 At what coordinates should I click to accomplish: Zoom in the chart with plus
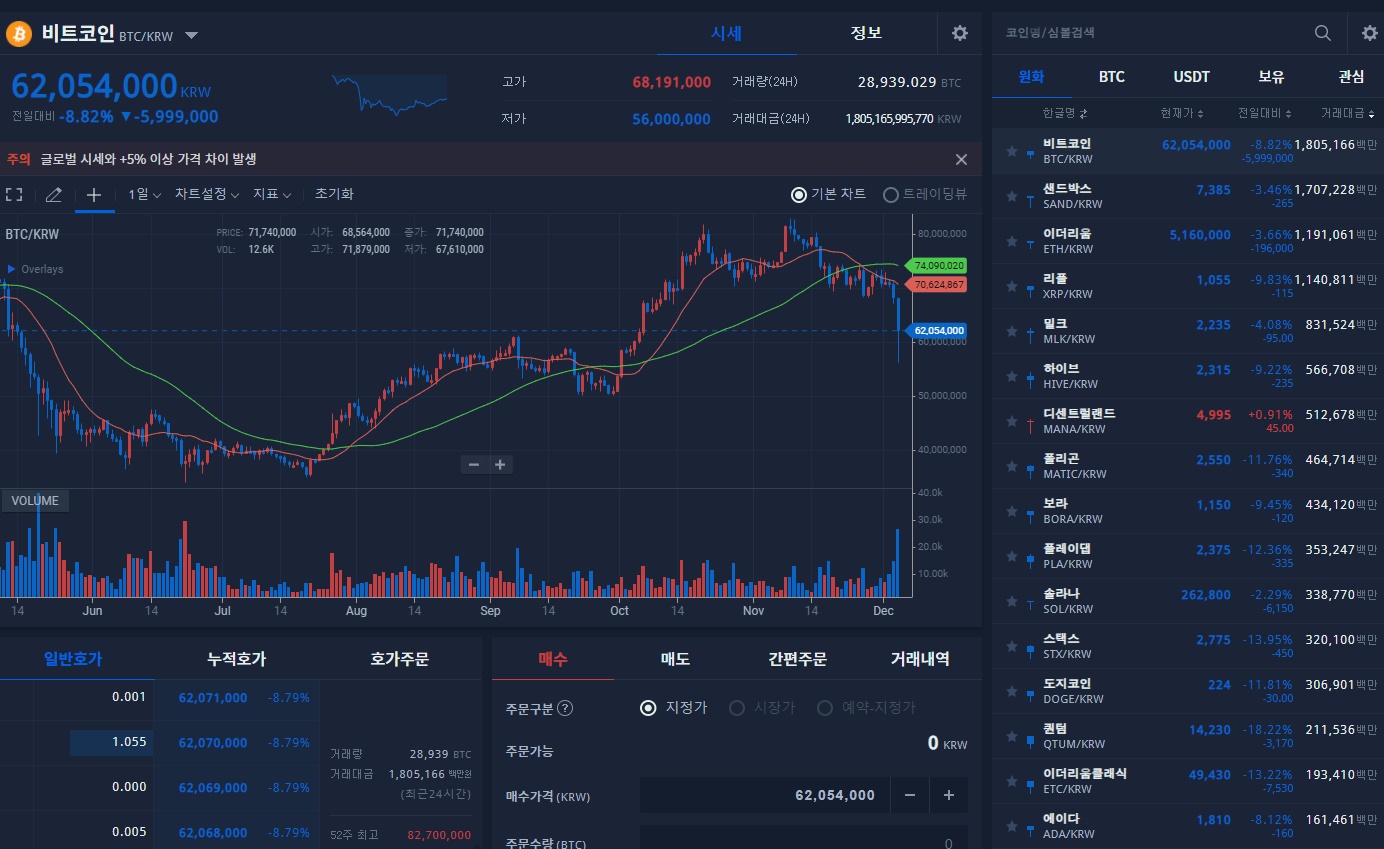[x=500, y=464]
